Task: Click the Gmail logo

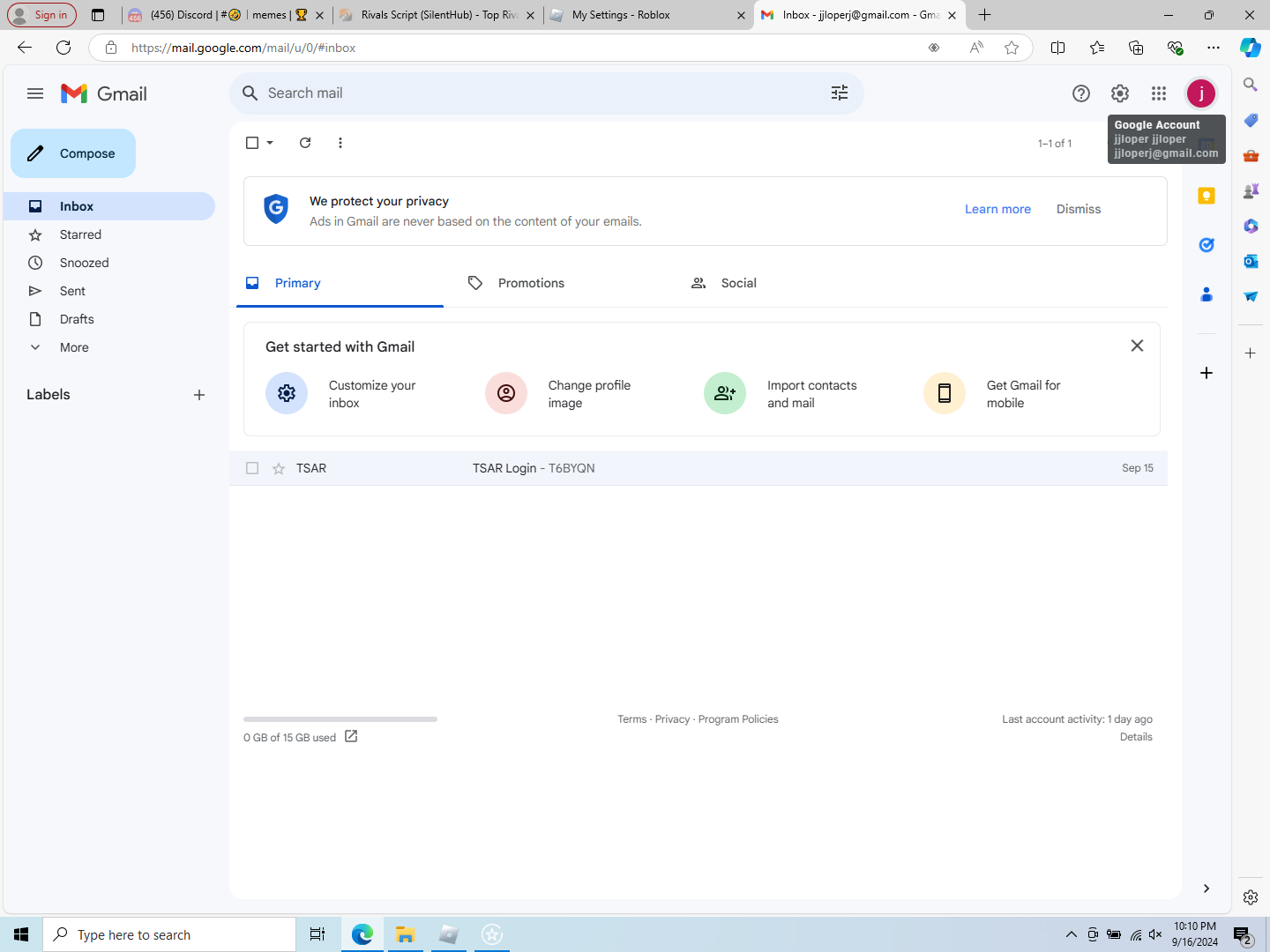Action: point(104,93)
